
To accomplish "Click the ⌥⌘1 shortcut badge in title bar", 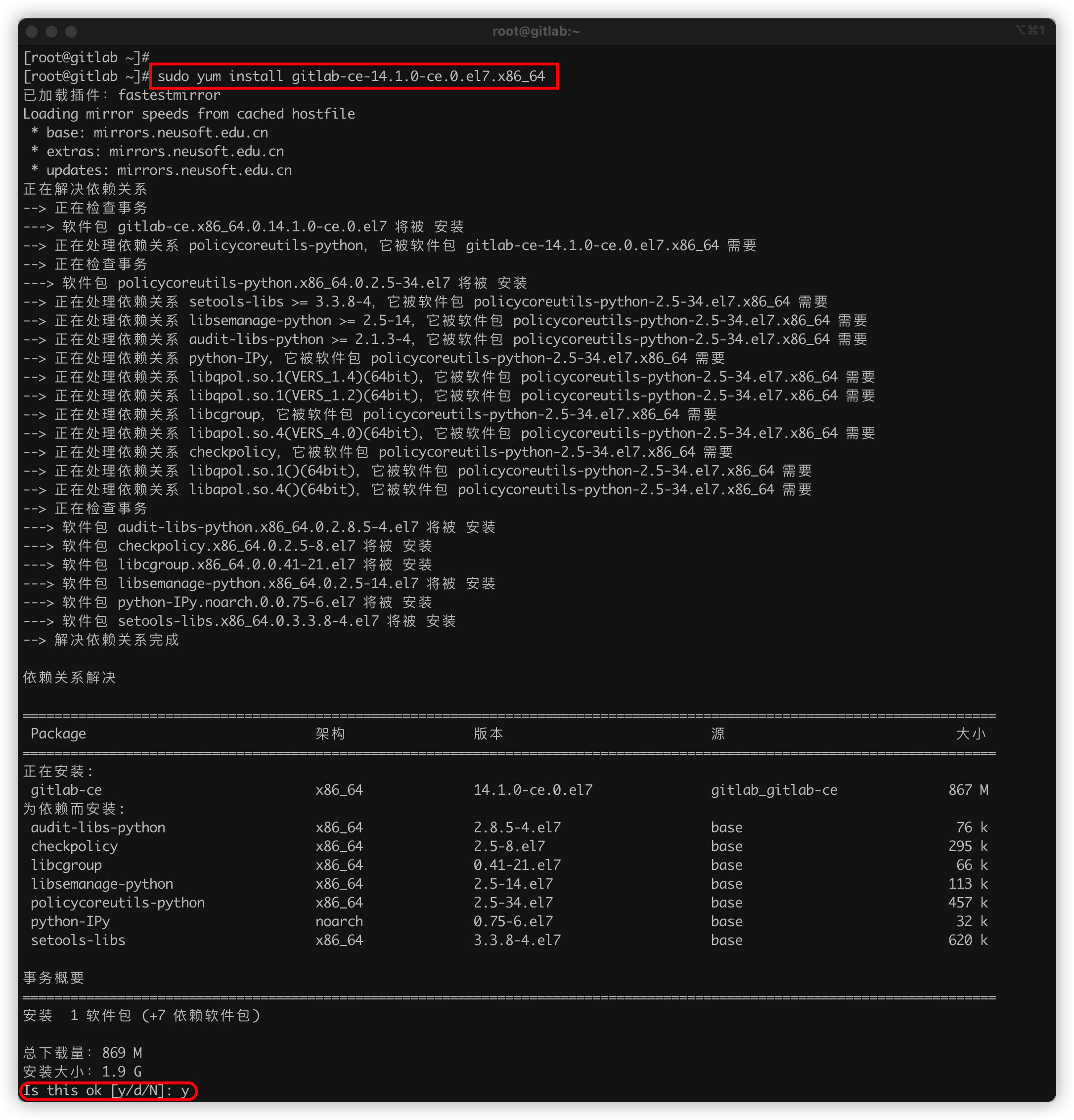I will point(1029,30).
